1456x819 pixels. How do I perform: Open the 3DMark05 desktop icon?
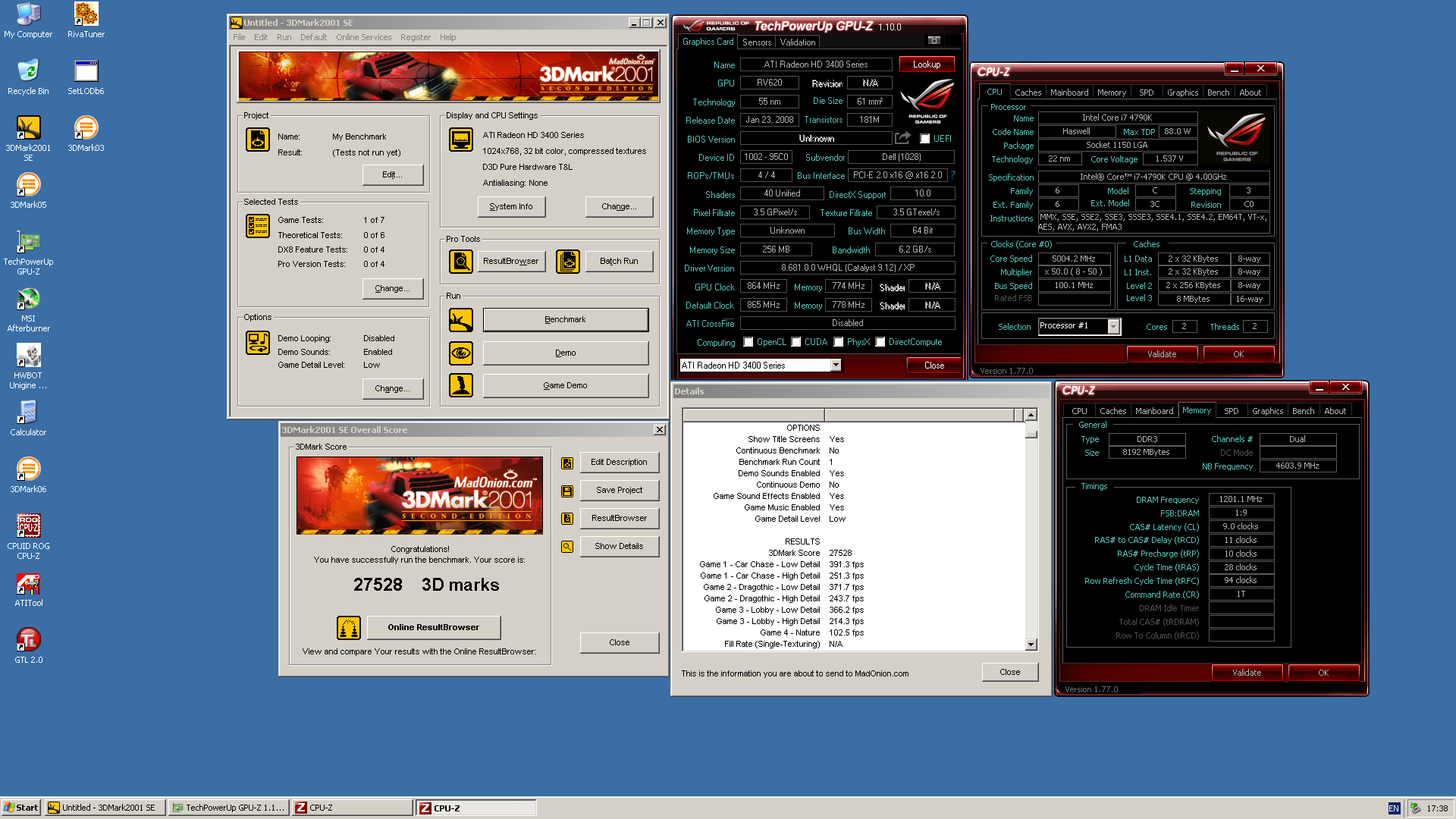pos(28,191)
